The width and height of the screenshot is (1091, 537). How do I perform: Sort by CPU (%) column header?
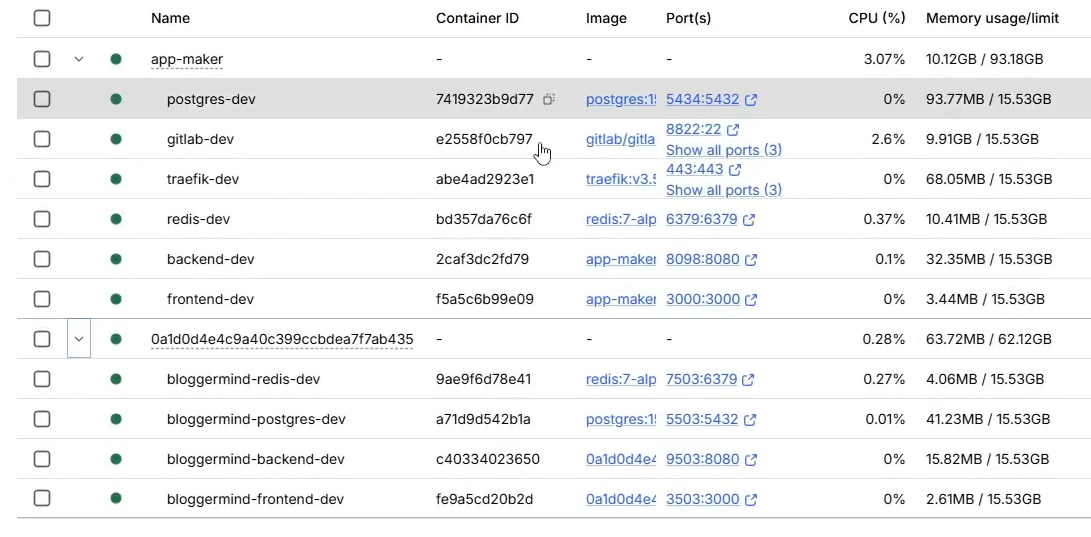pos(876,18)
